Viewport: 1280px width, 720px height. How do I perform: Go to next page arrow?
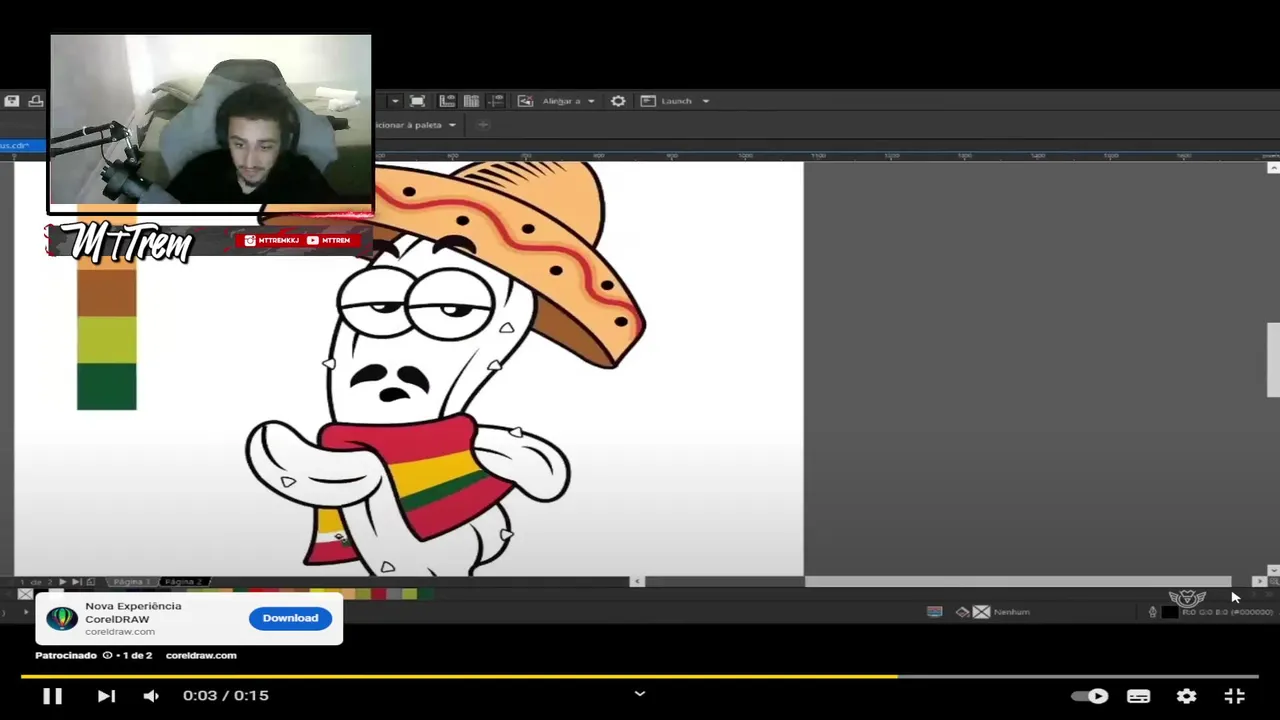coord(62,582)
